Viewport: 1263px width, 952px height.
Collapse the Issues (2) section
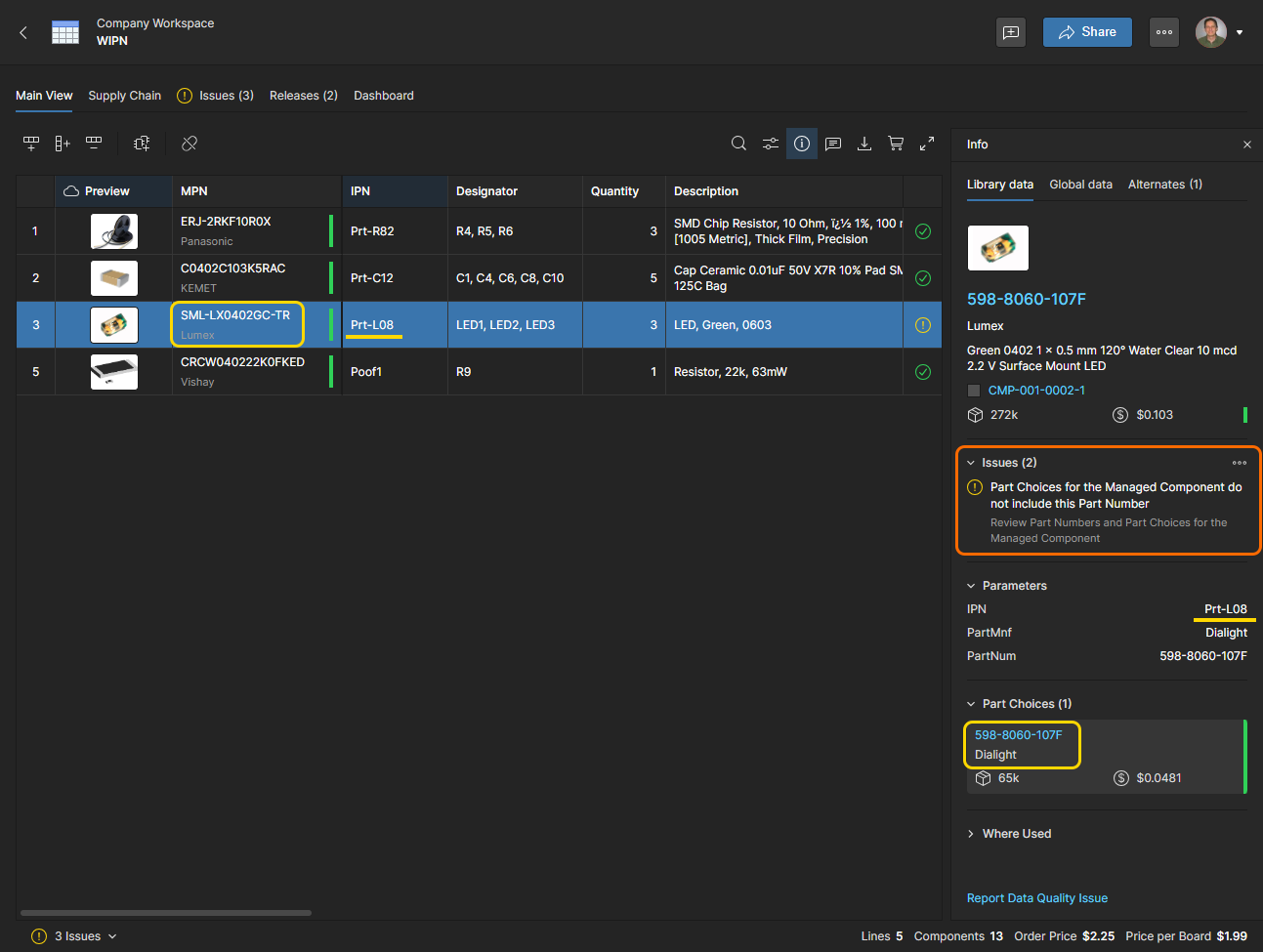(971, 463)
